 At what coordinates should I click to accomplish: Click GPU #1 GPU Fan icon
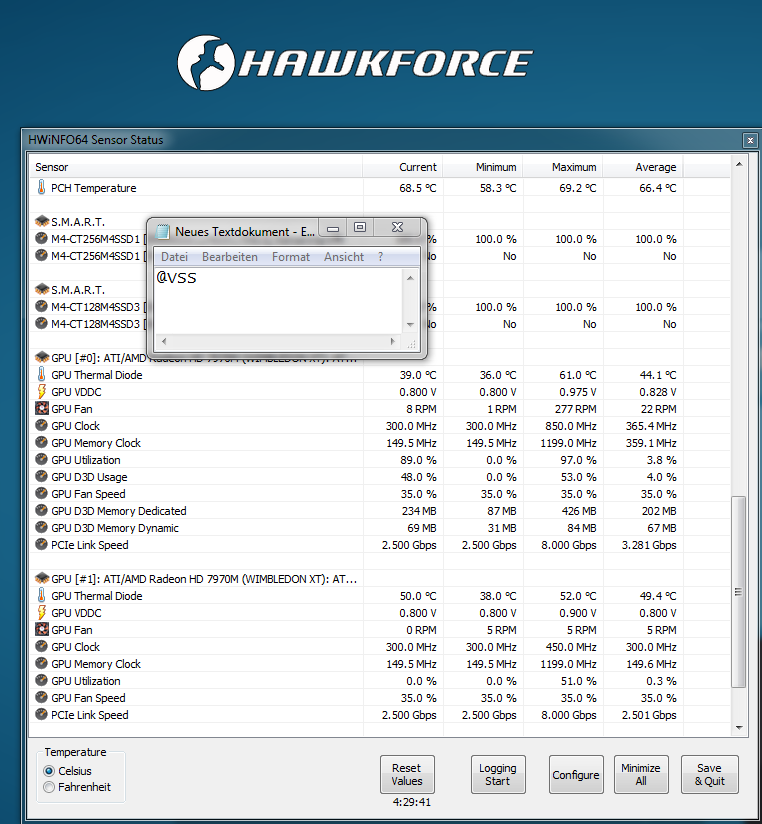42,629
